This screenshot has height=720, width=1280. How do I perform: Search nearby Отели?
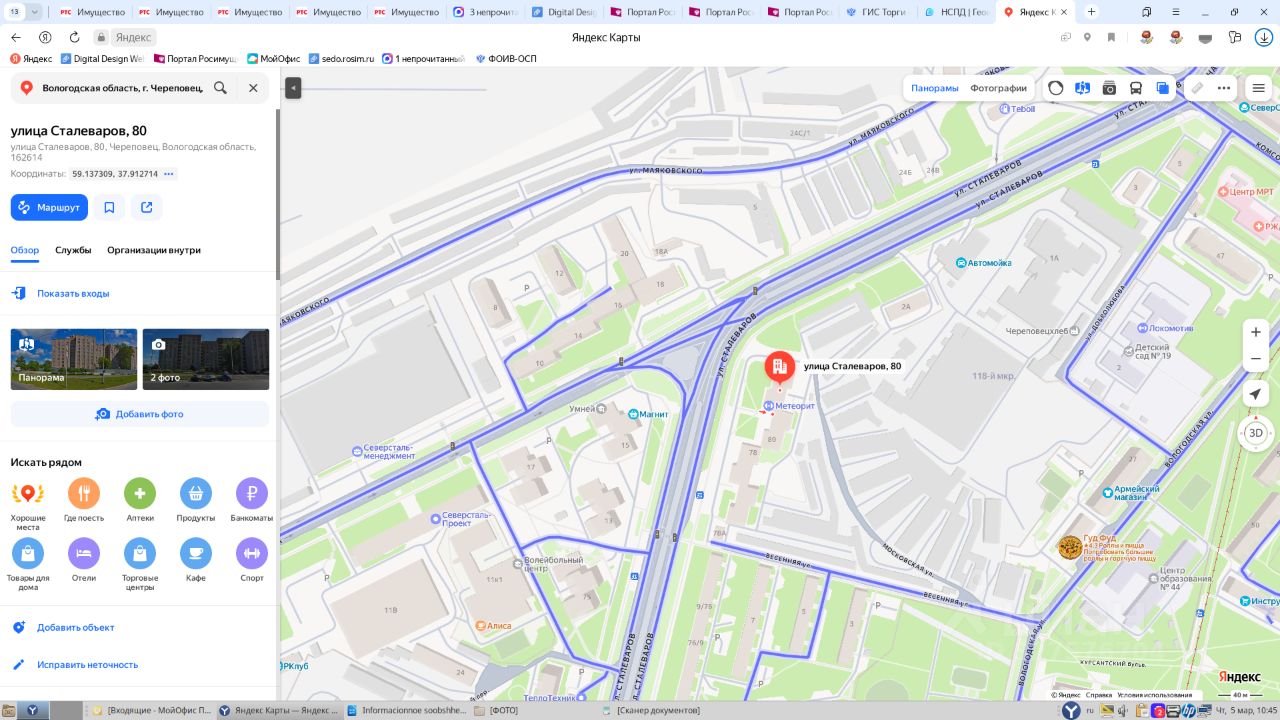pos(84,560)
